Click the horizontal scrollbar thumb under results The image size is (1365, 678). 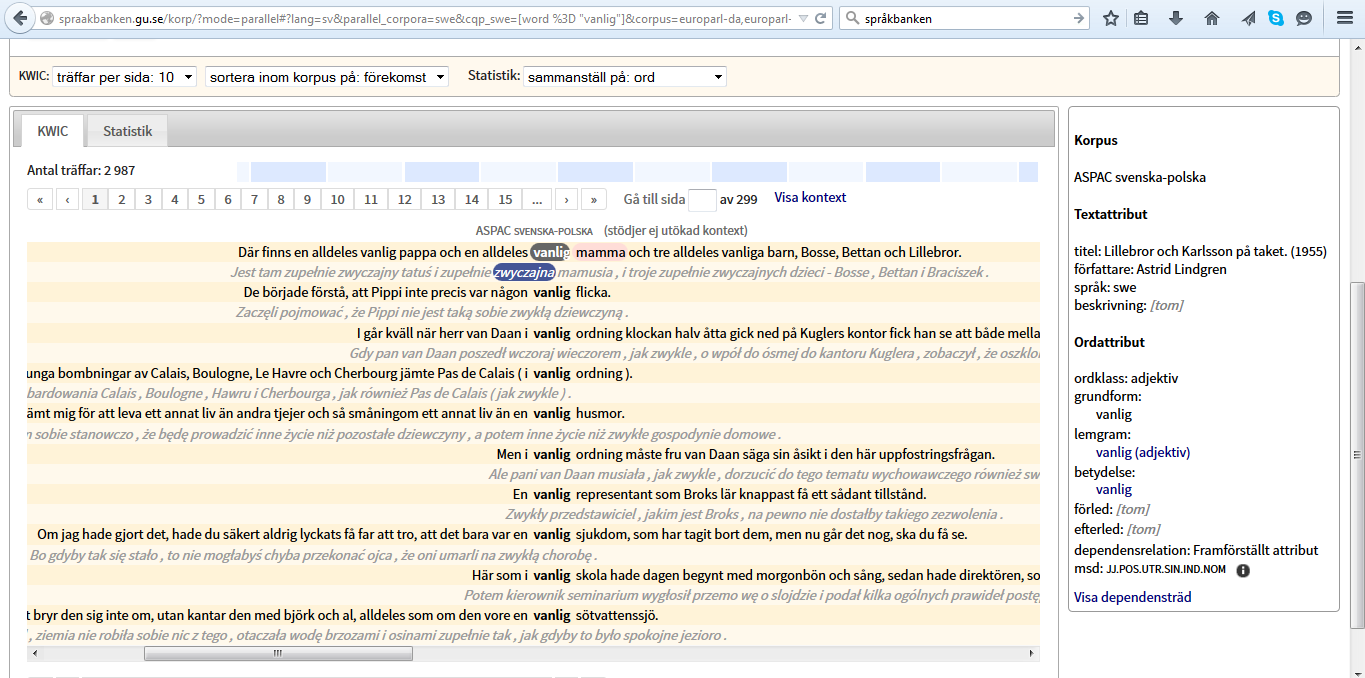tap(278, 654)
